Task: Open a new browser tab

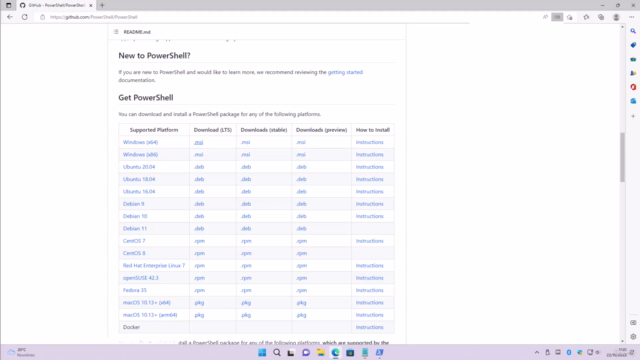Action: tap(102, 5)
